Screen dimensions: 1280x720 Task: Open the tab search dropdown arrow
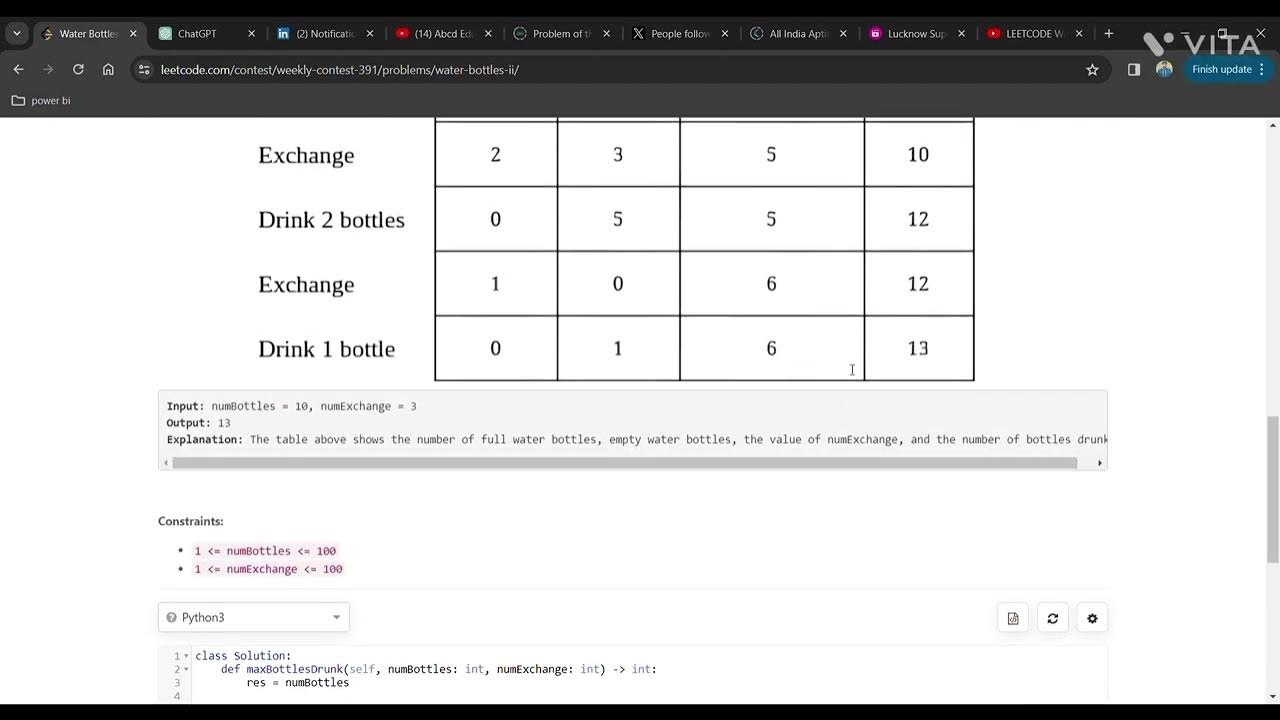(17, 33)
